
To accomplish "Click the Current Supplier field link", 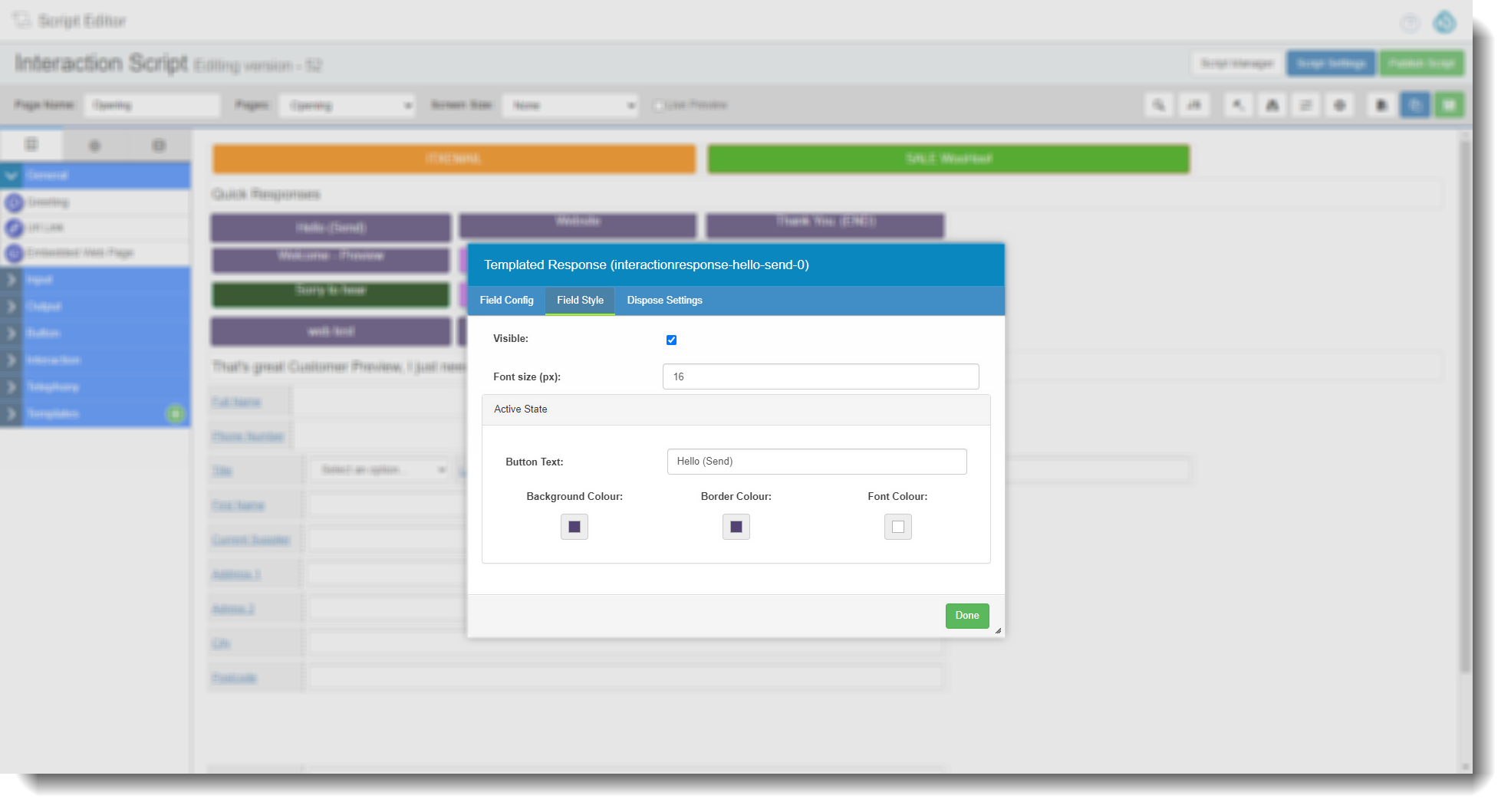I will 251,541.
